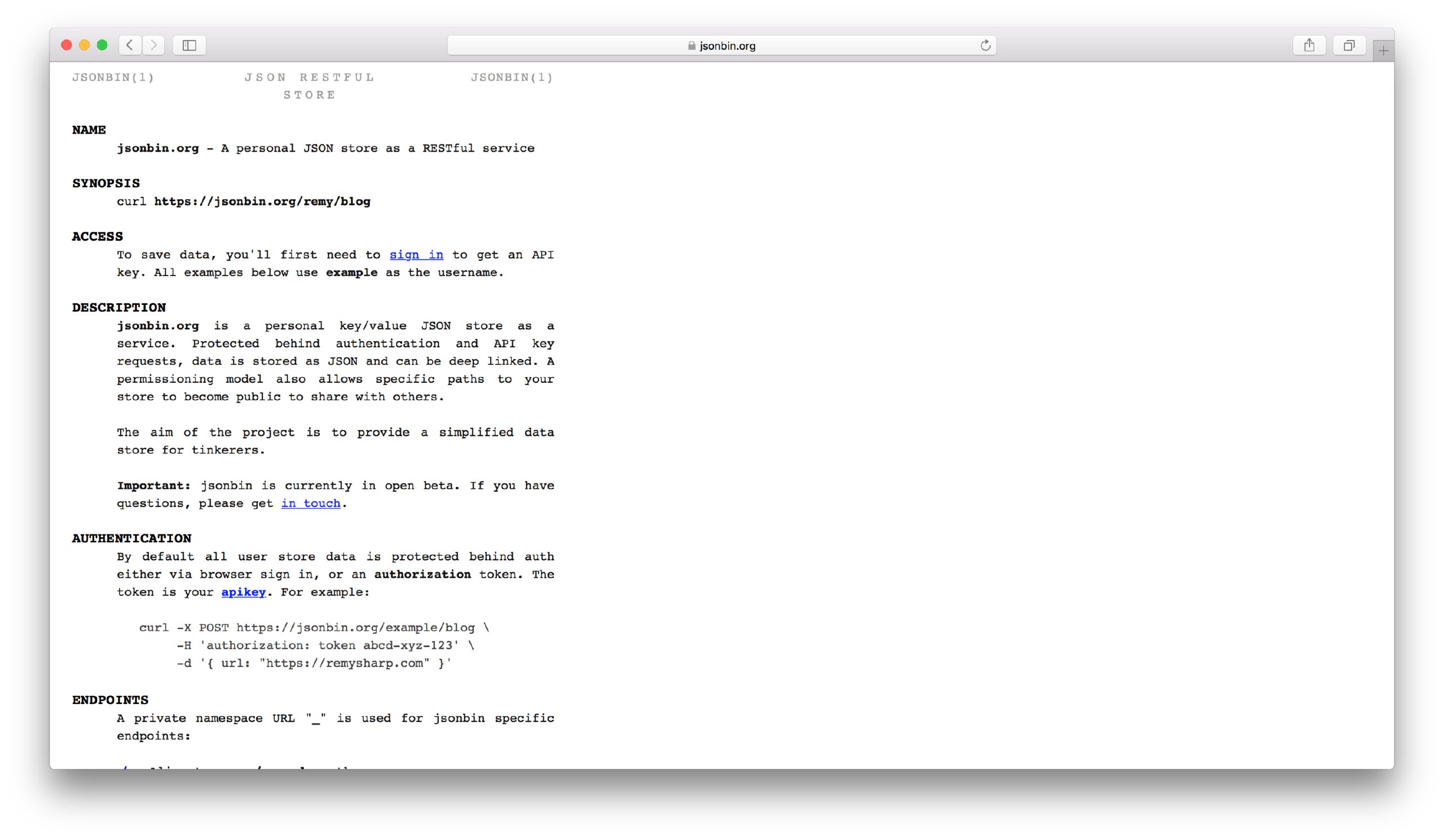Follow the 'sign in' link
The height and width of the screenshot is (840, 1444).
point(416,255)
